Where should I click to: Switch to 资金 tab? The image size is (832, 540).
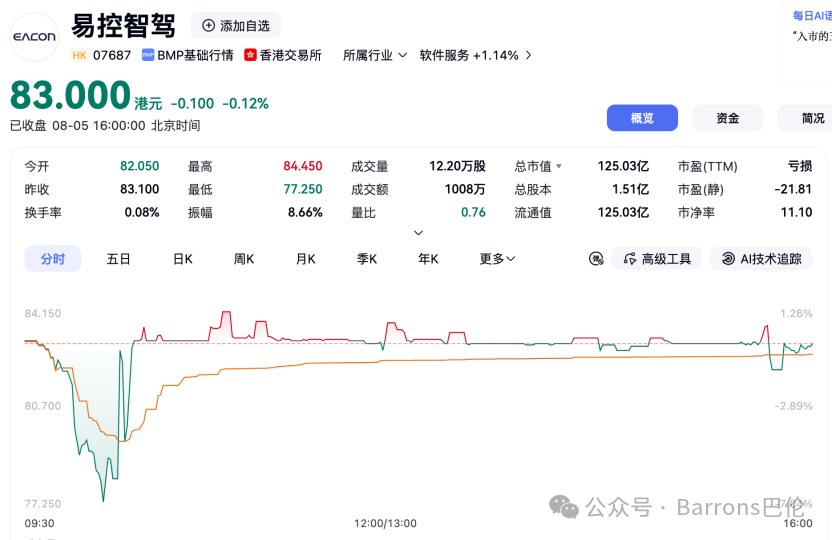[x=727, y=118]
